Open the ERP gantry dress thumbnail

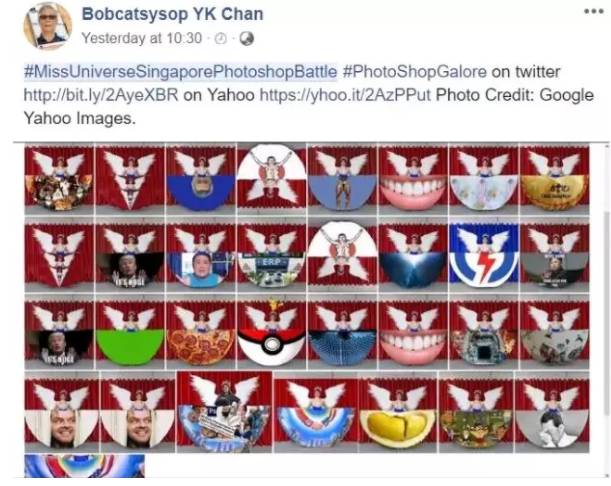tap(272, 257)
